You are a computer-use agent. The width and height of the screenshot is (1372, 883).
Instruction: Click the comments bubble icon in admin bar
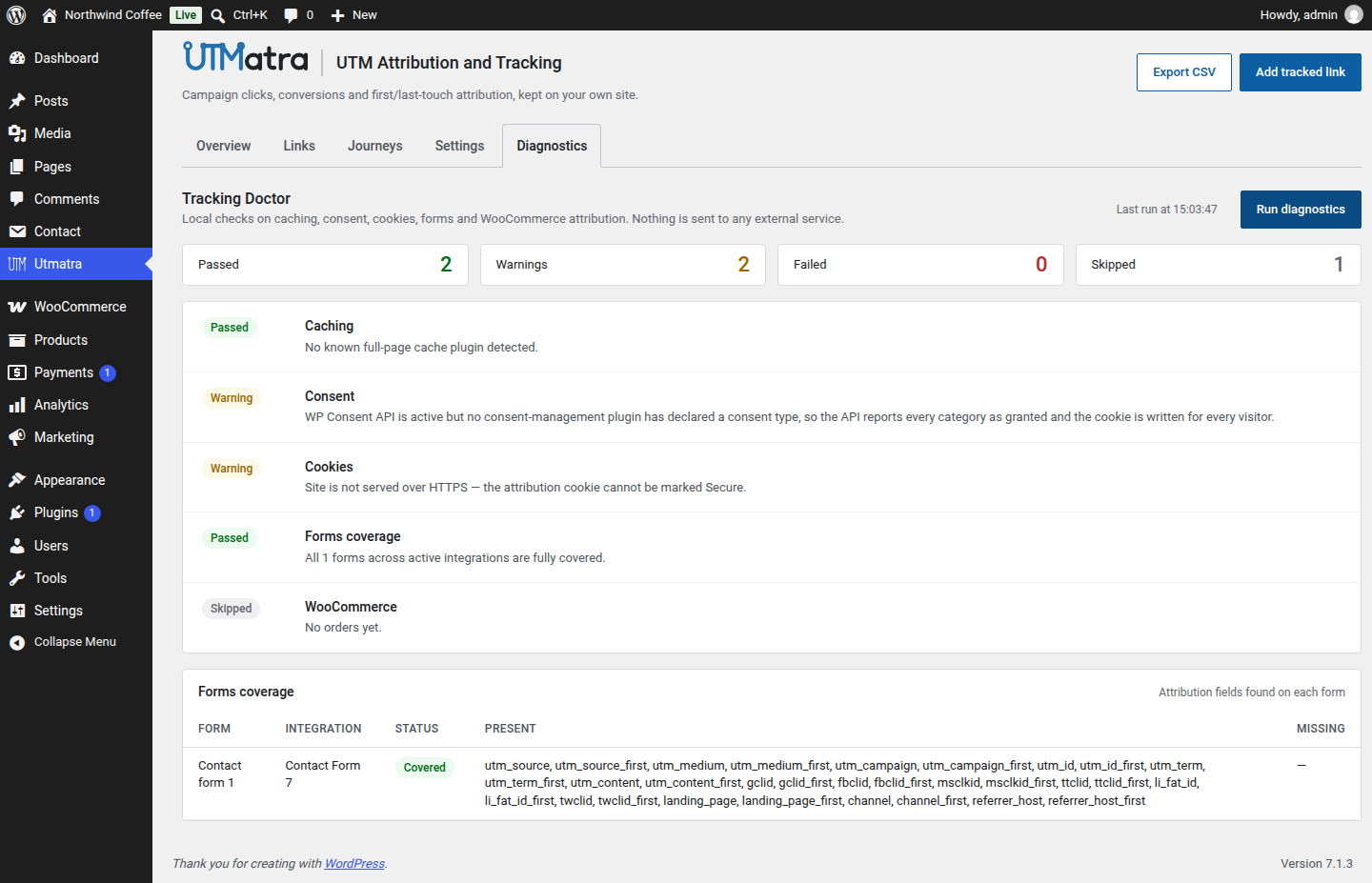pyautogui.click(x=291, y=15)
